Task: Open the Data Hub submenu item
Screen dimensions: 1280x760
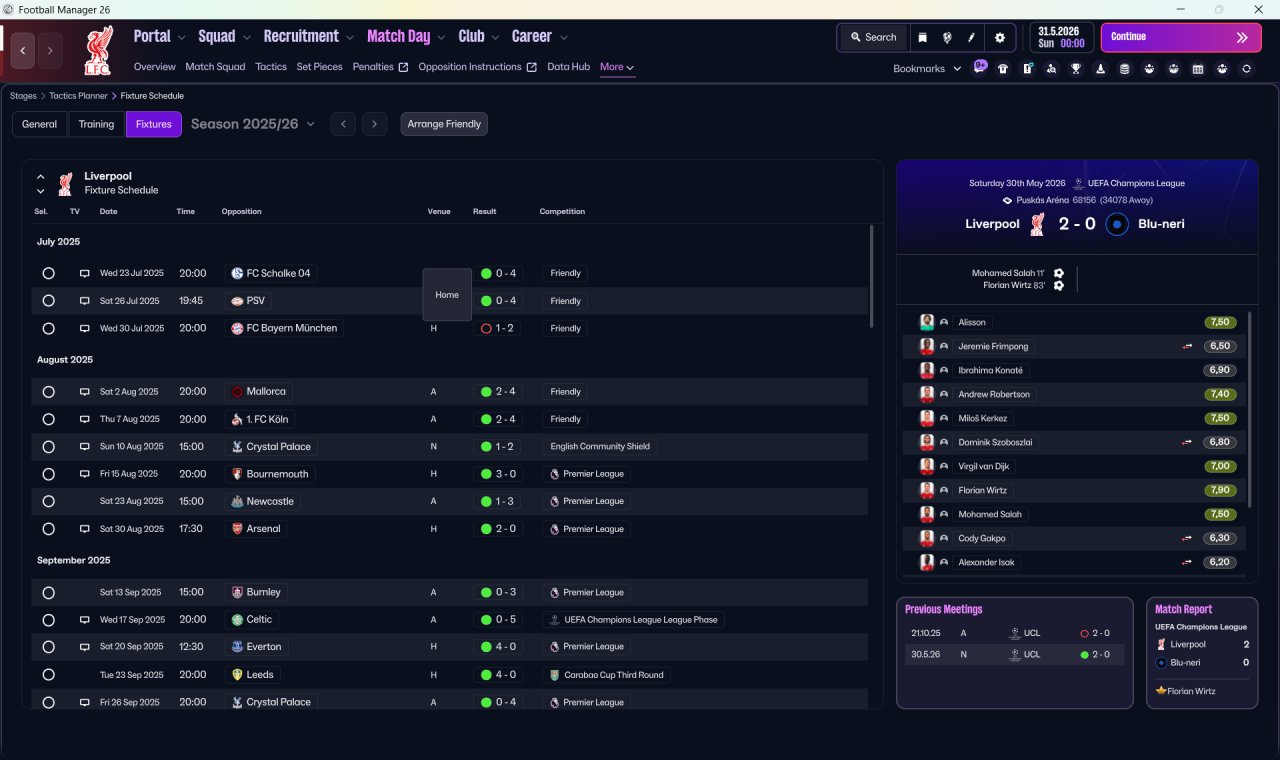Action: point(568,67)
